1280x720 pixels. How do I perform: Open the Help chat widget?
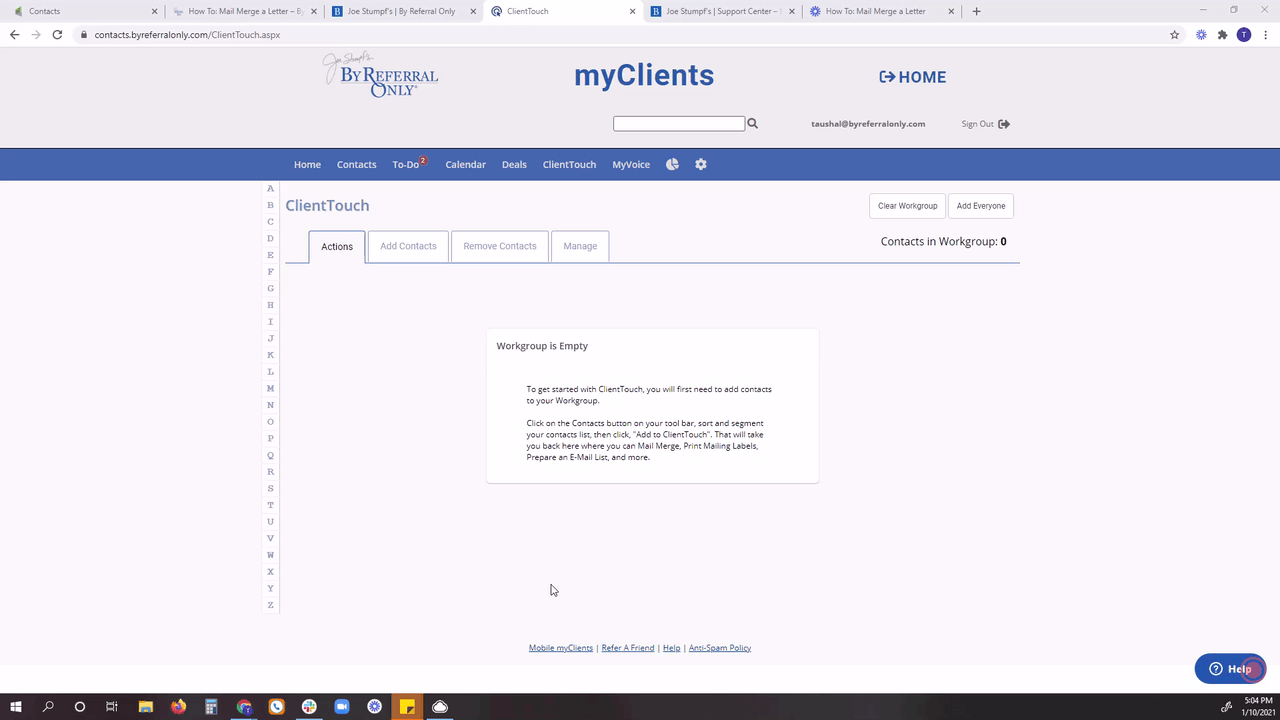(x=1231, y=669)
